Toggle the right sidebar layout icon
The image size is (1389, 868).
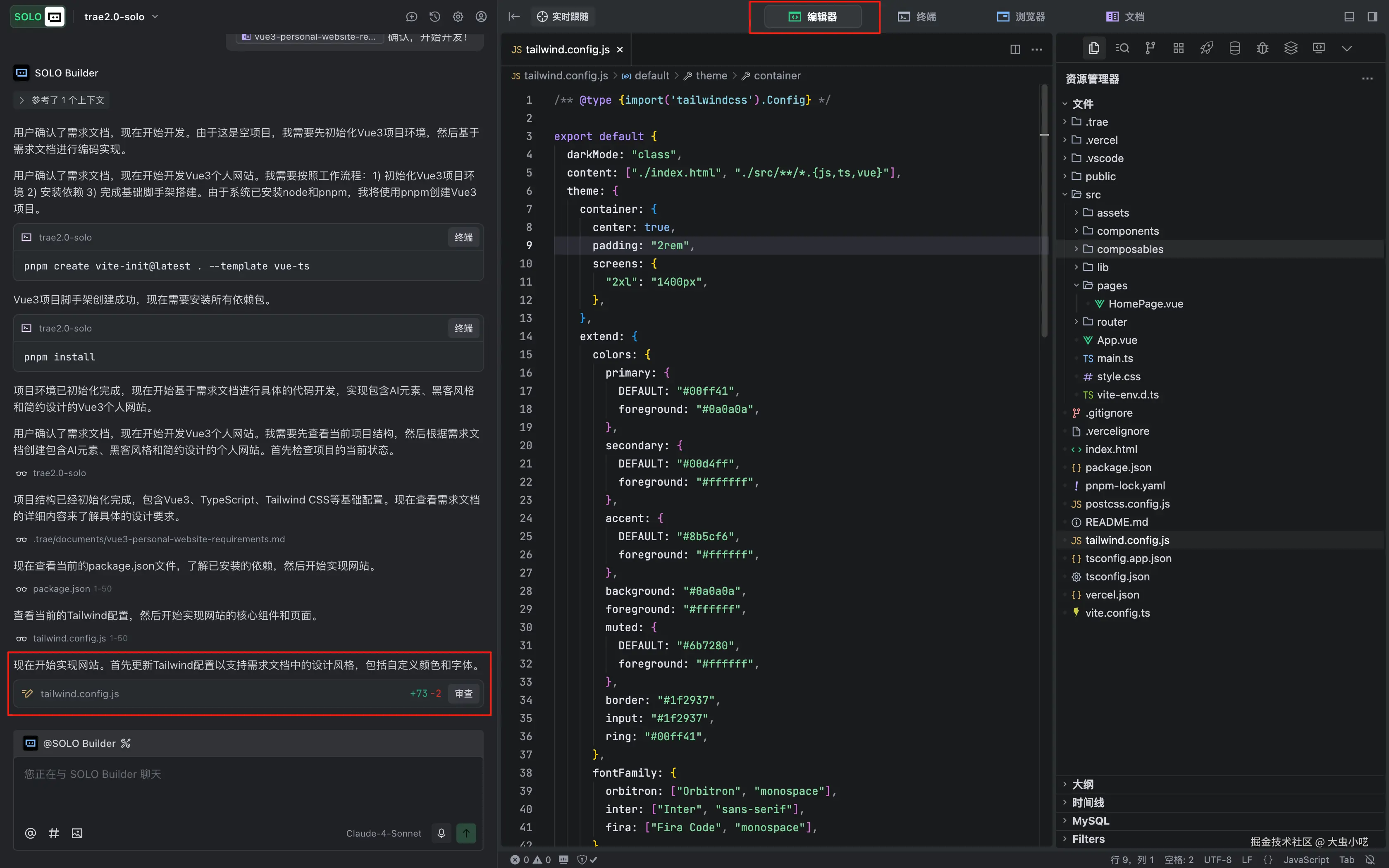[x=1372, y=17]
